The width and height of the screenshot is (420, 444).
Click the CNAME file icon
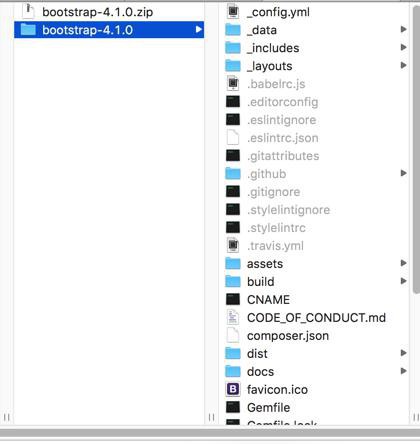pyautogui.click(x=233, y=300)
